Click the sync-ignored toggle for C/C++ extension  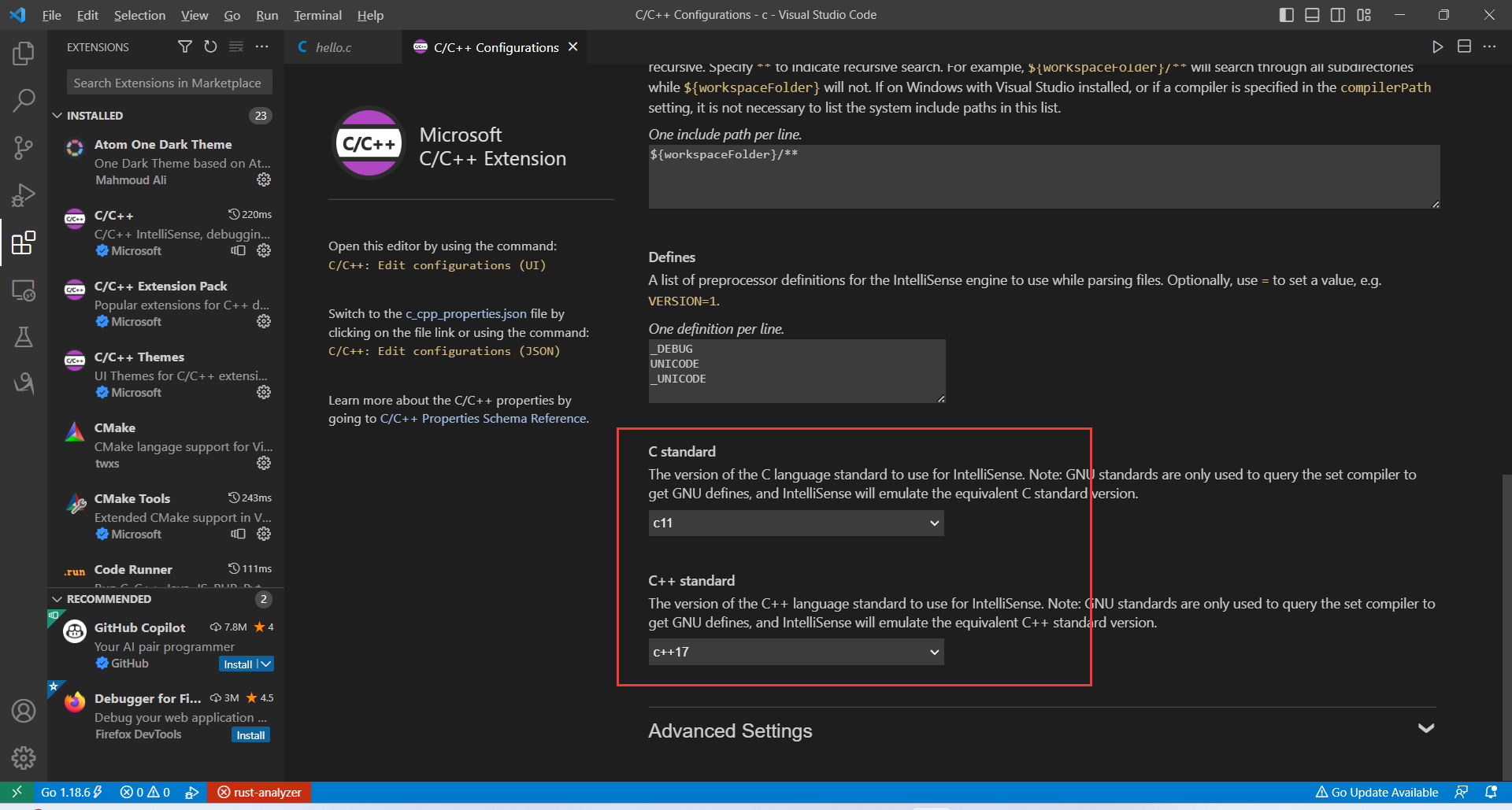tap(238, 250)
